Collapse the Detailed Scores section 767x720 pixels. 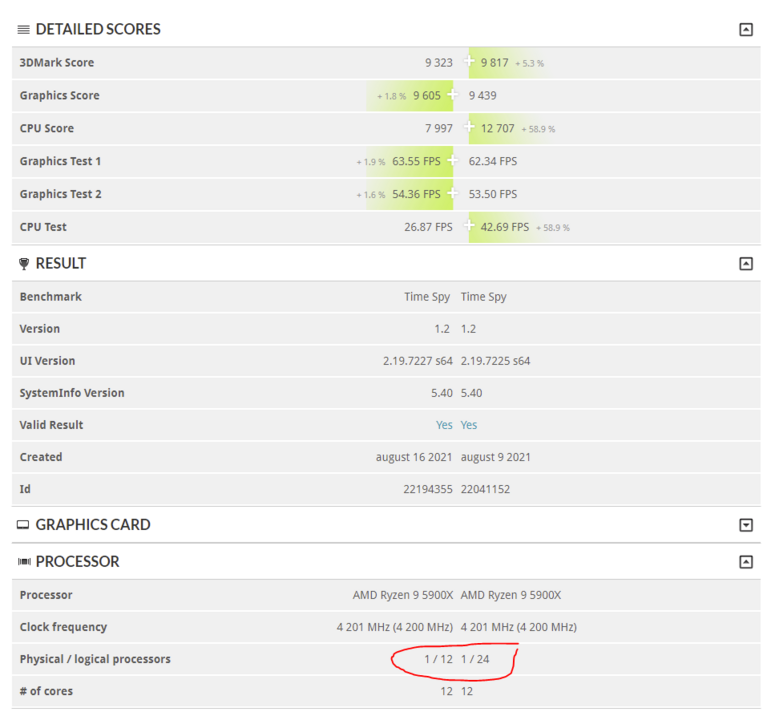pos(745,29)
